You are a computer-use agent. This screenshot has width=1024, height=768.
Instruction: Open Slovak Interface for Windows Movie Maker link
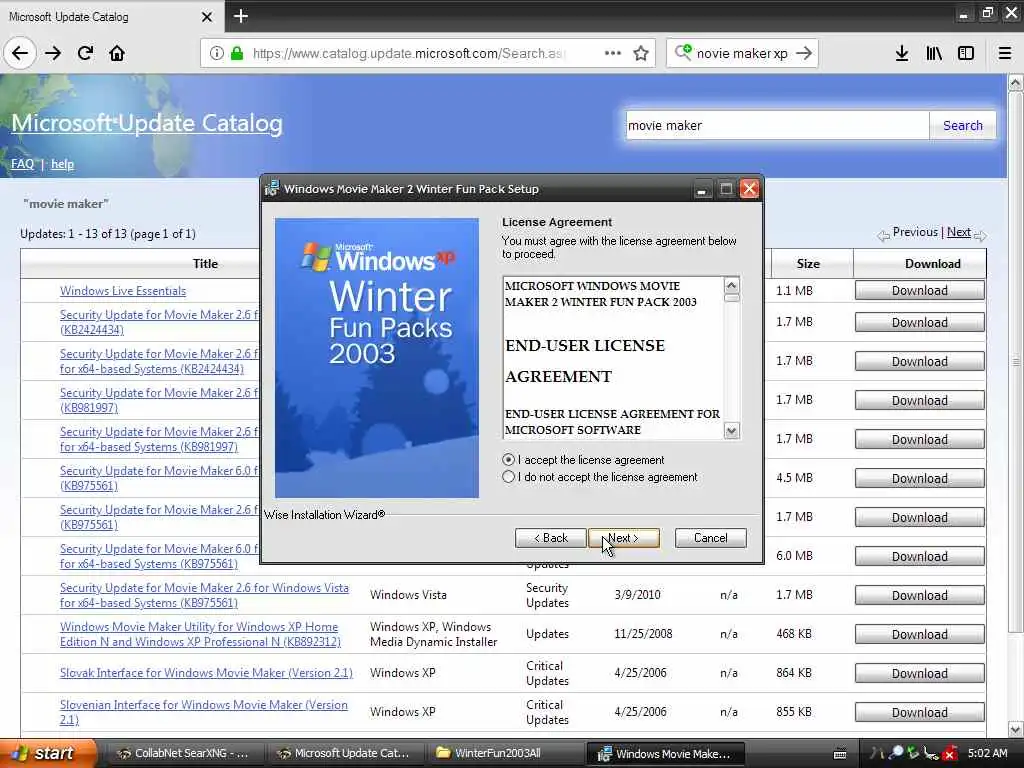pos(206,673)
